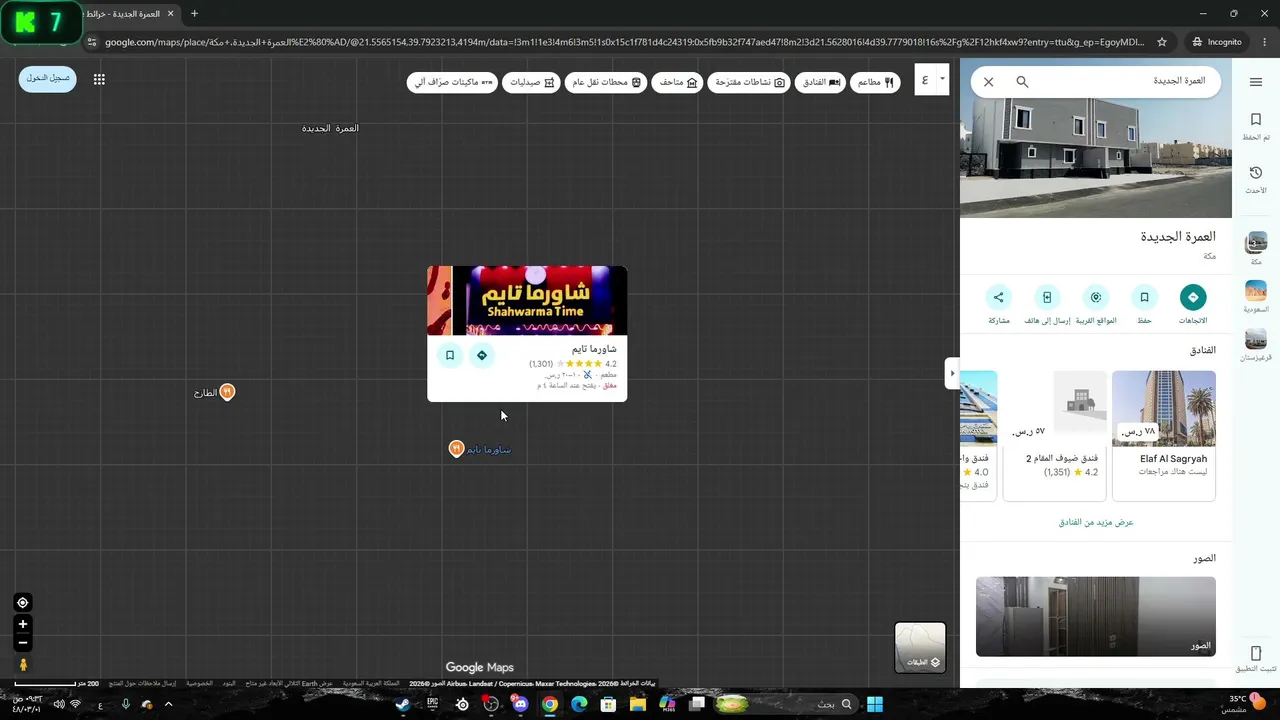Click the magnifier search icon in search box
Screen dimensions: 1280x720
[x=1022, y=82]
